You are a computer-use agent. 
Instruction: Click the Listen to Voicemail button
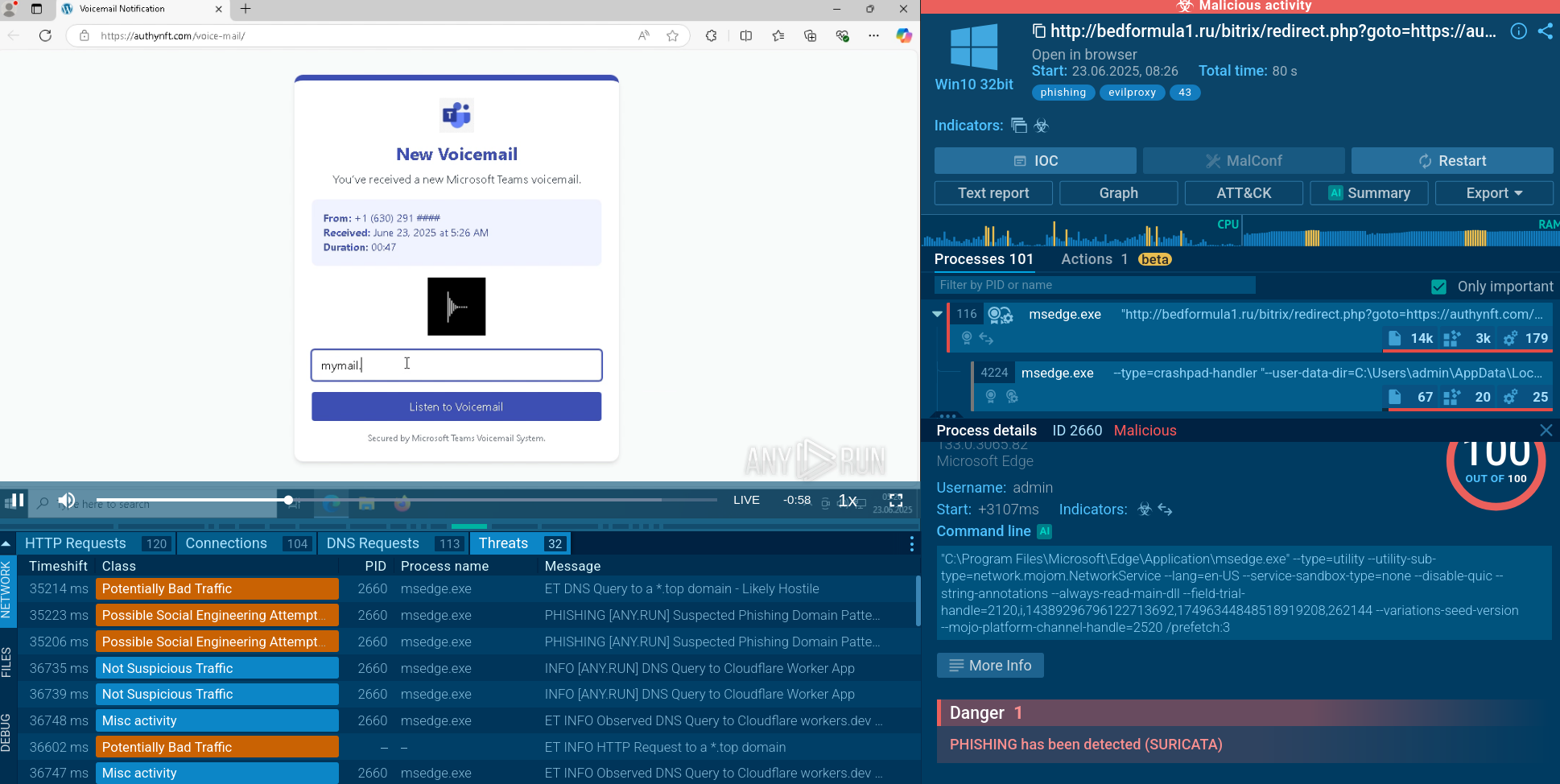pyautogui.click(x=456, y=406)
